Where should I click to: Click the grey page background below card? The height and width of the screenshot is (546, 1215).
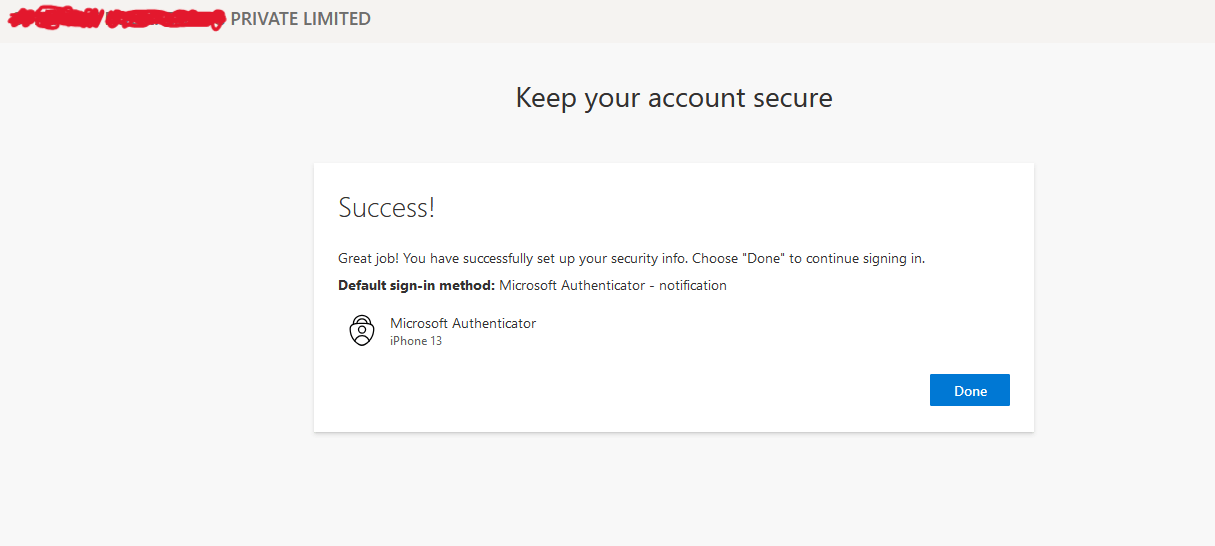tap(670, 490)
